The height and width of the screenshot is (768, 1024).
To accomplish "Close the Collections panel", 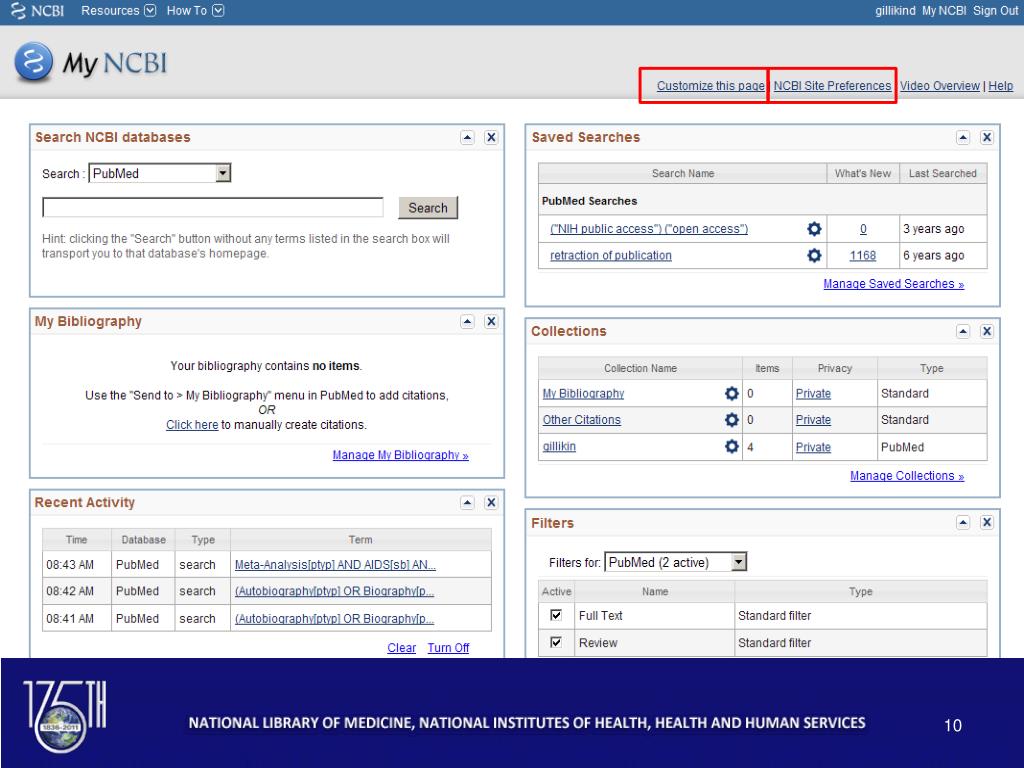I will [987, 331].
